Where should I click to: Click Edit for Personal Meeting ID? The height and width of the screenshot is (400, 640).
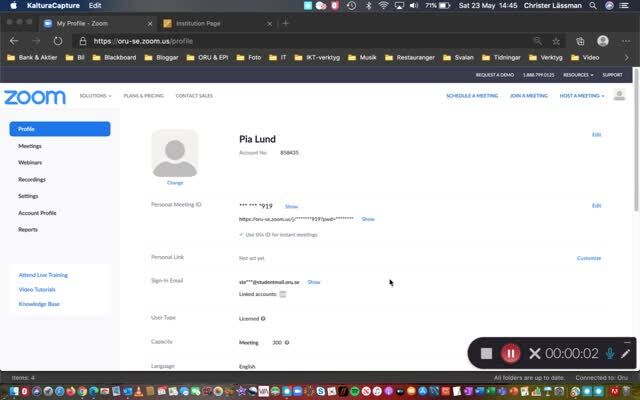tap(596, 205)
